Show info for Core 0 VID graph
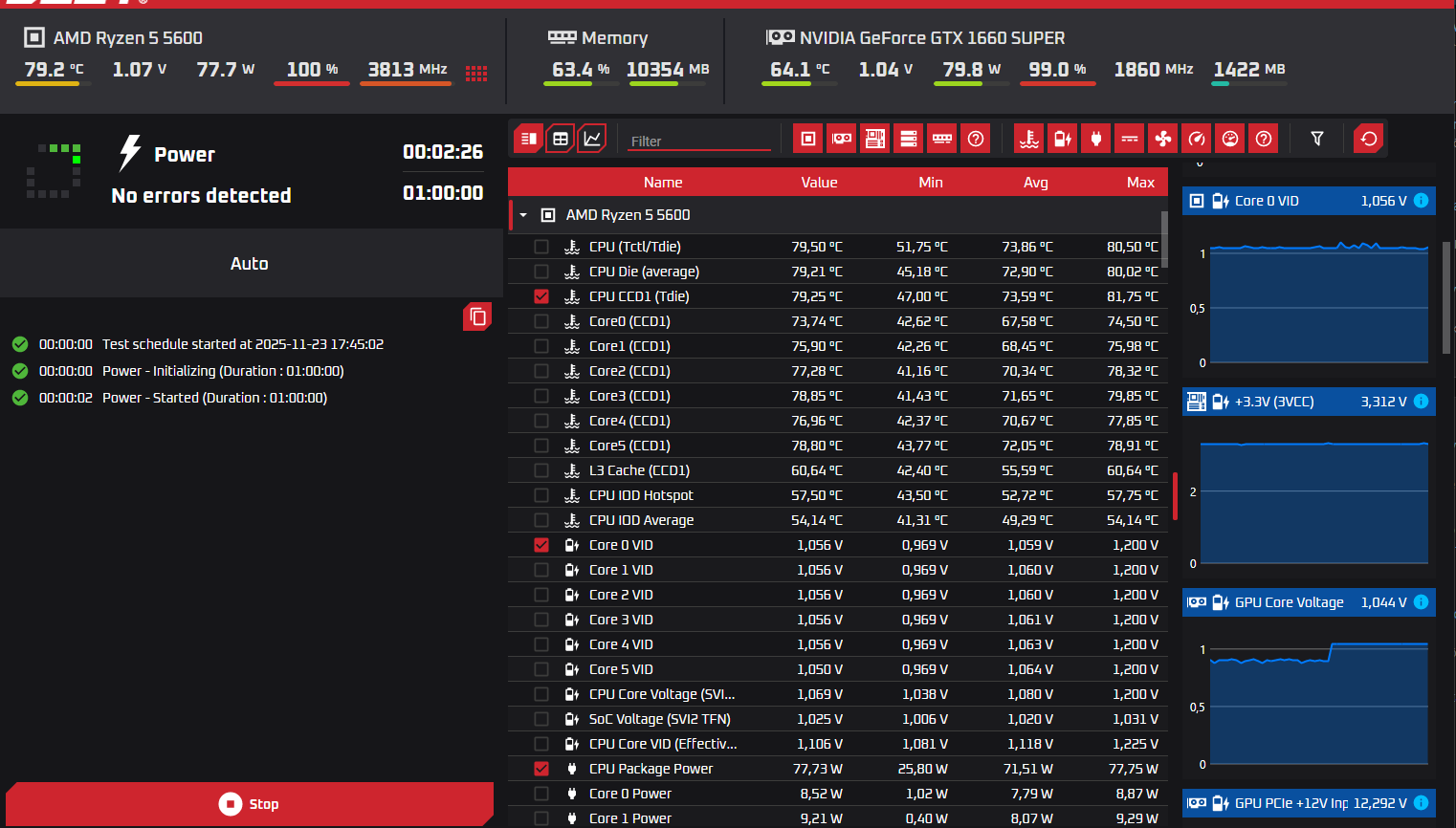This screenshot has width=1456, height=828. pyautogui.click(x=1421, y=200)
